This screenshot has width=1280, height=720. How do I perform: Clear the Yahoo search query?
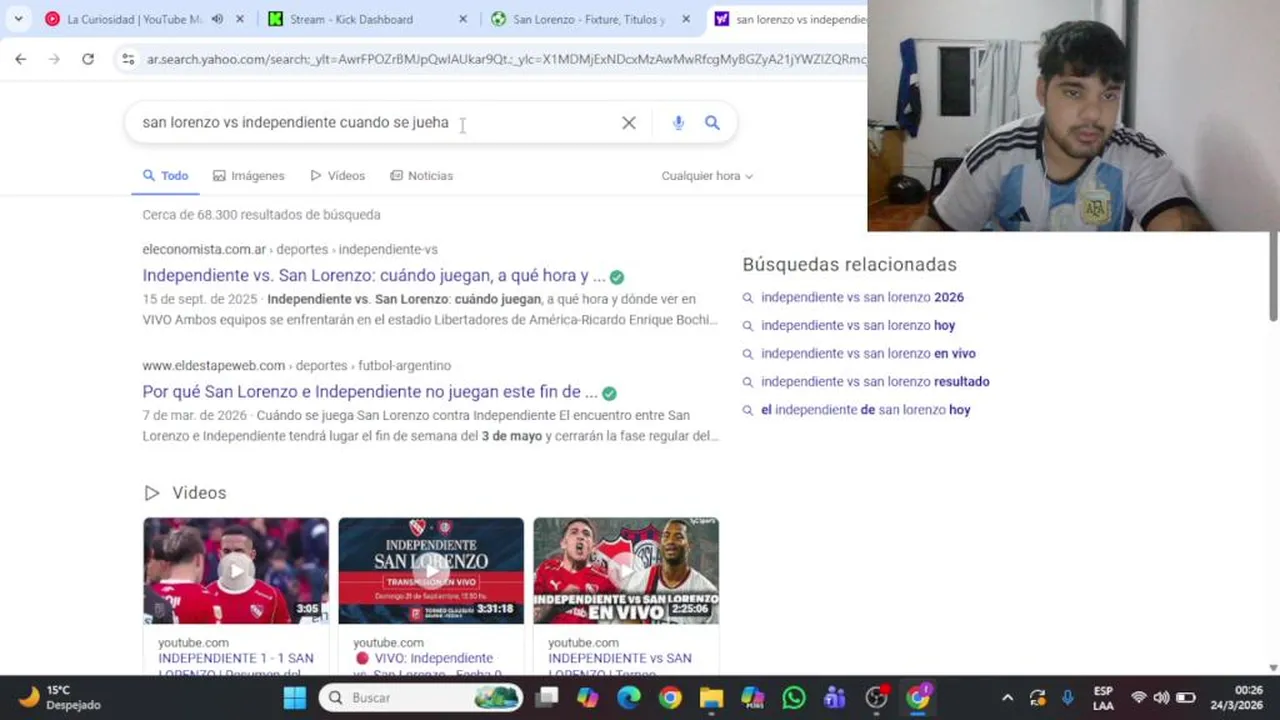(629, 122)
